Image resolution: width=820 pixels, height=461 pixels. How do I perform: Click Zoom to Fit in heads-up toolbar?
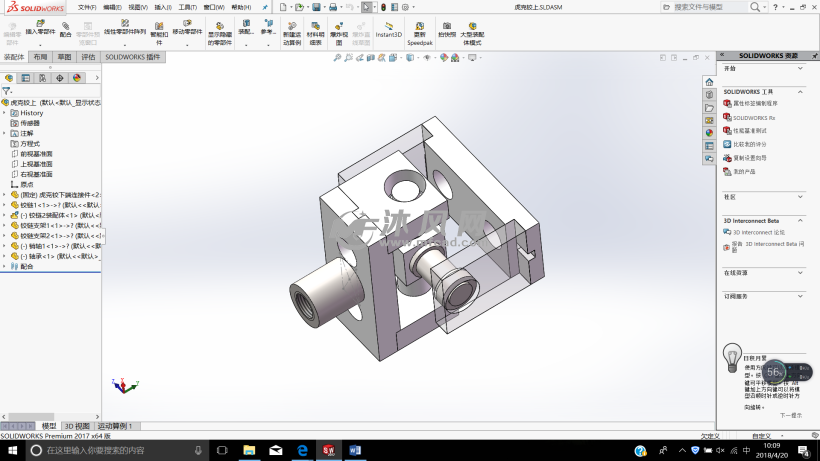coord(337,57)
